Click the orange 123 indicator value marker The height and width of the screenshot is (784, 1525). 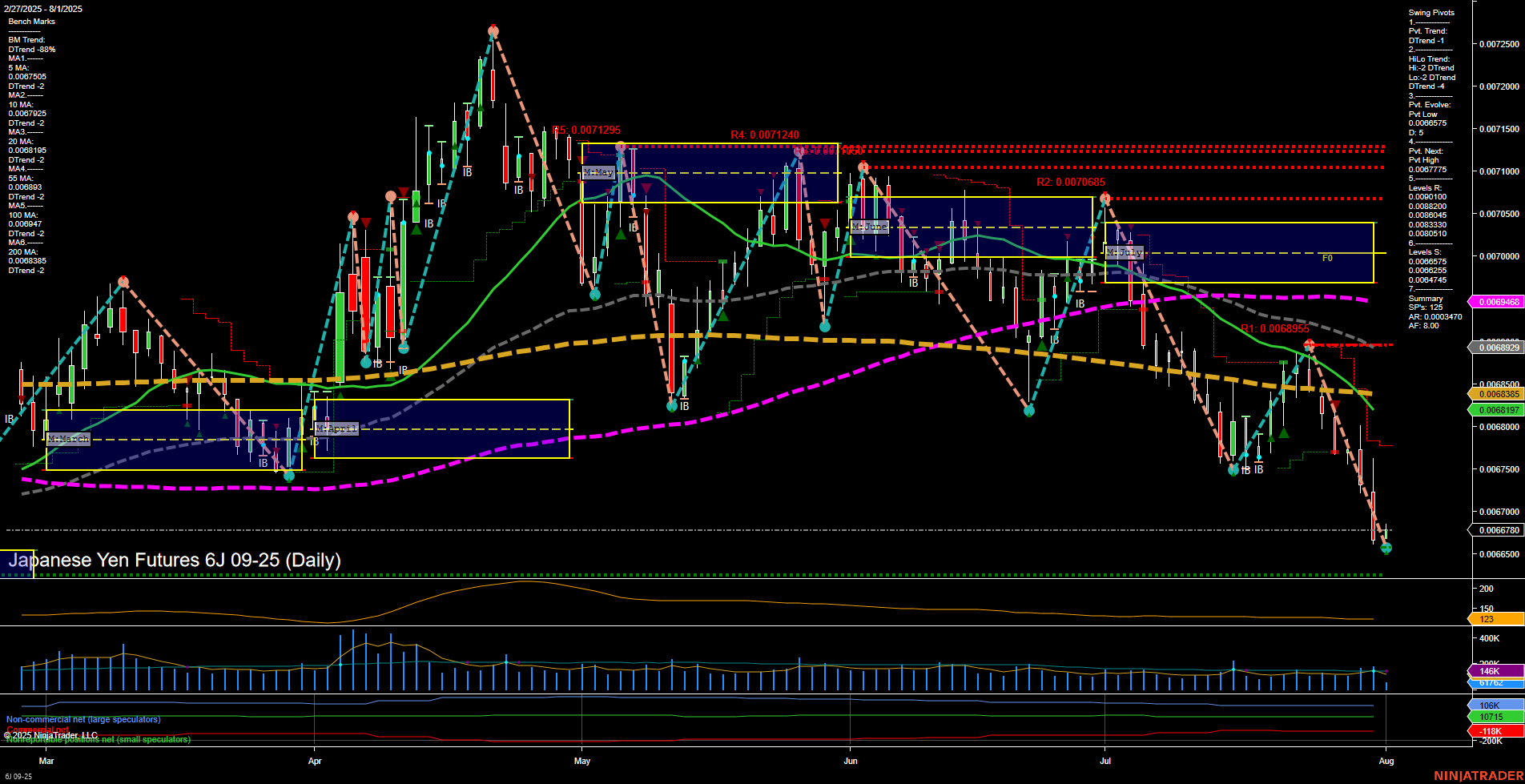1496,619
